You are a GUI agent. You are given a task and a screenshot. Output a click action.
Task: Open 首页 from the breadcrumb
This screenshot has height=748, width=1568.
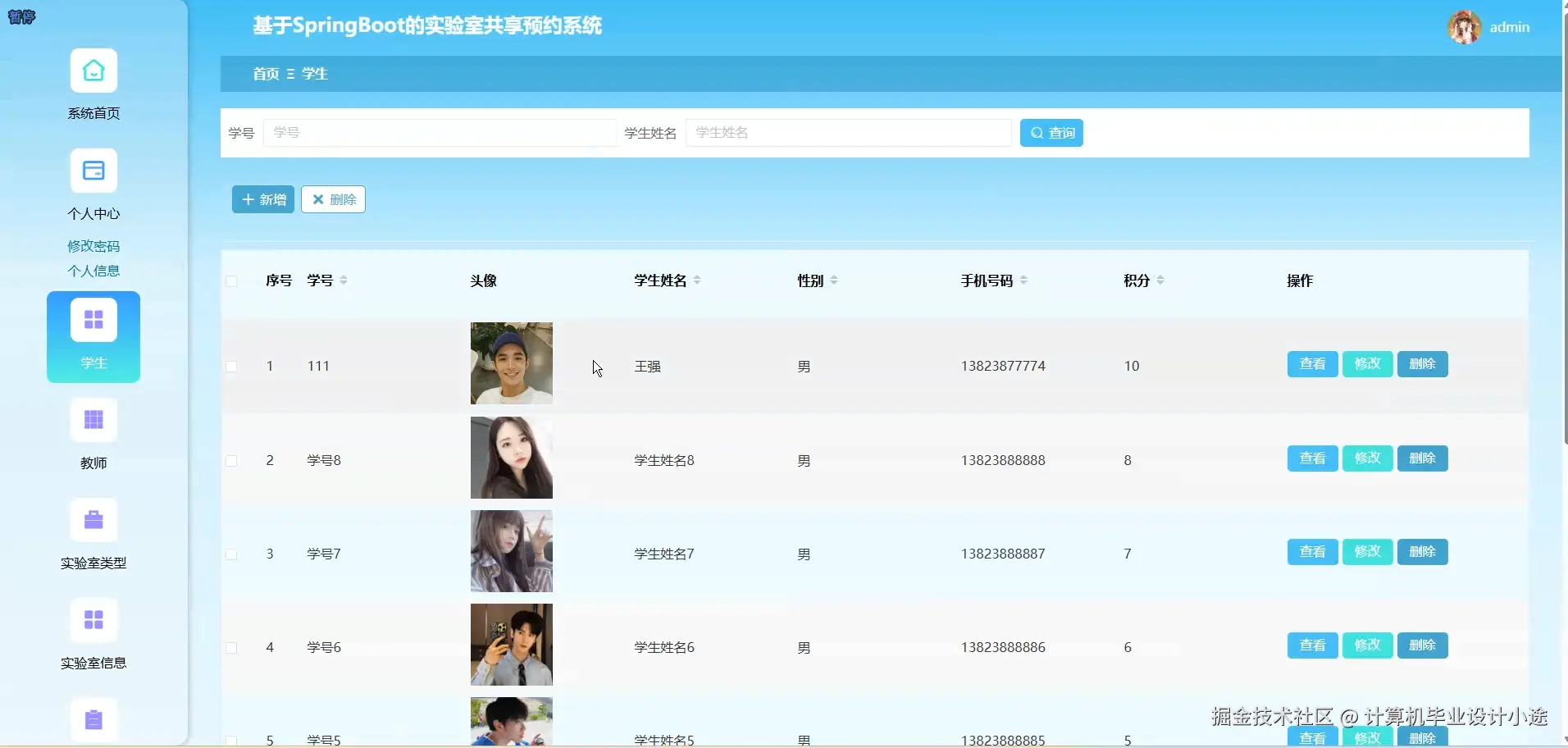(x=264, y=73)
